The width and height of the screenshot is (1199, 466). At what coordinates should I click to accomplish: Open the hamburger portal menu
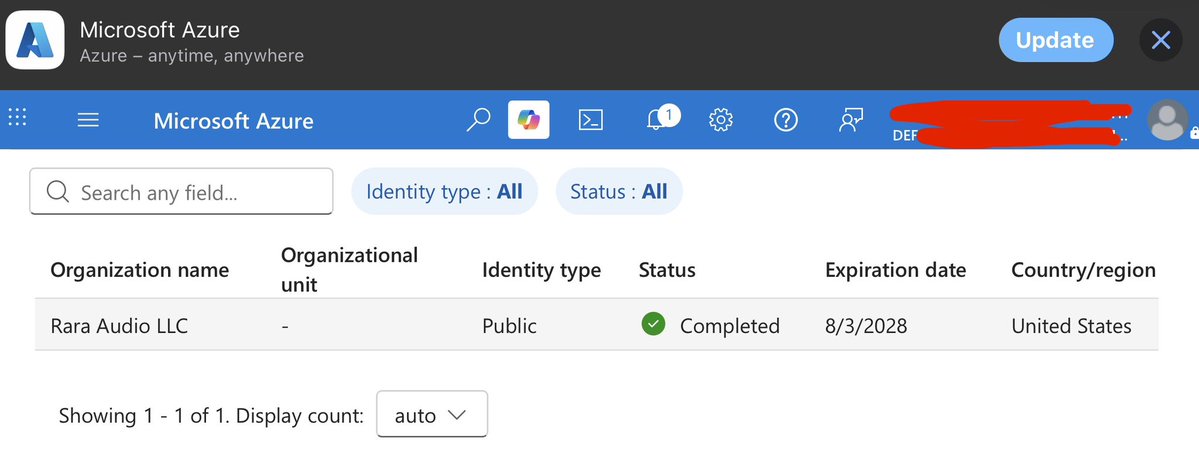click(88, 120)
